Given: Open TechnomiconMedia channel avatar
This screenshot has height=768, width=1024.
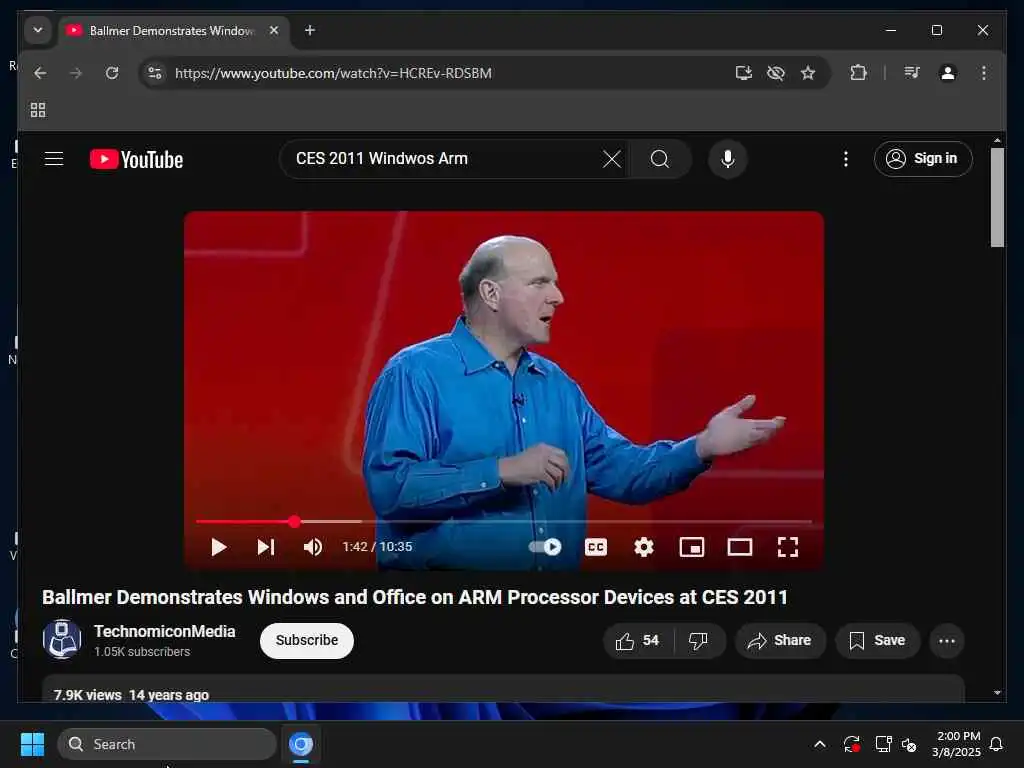Looking at the screenshot, I should point(62,639).
